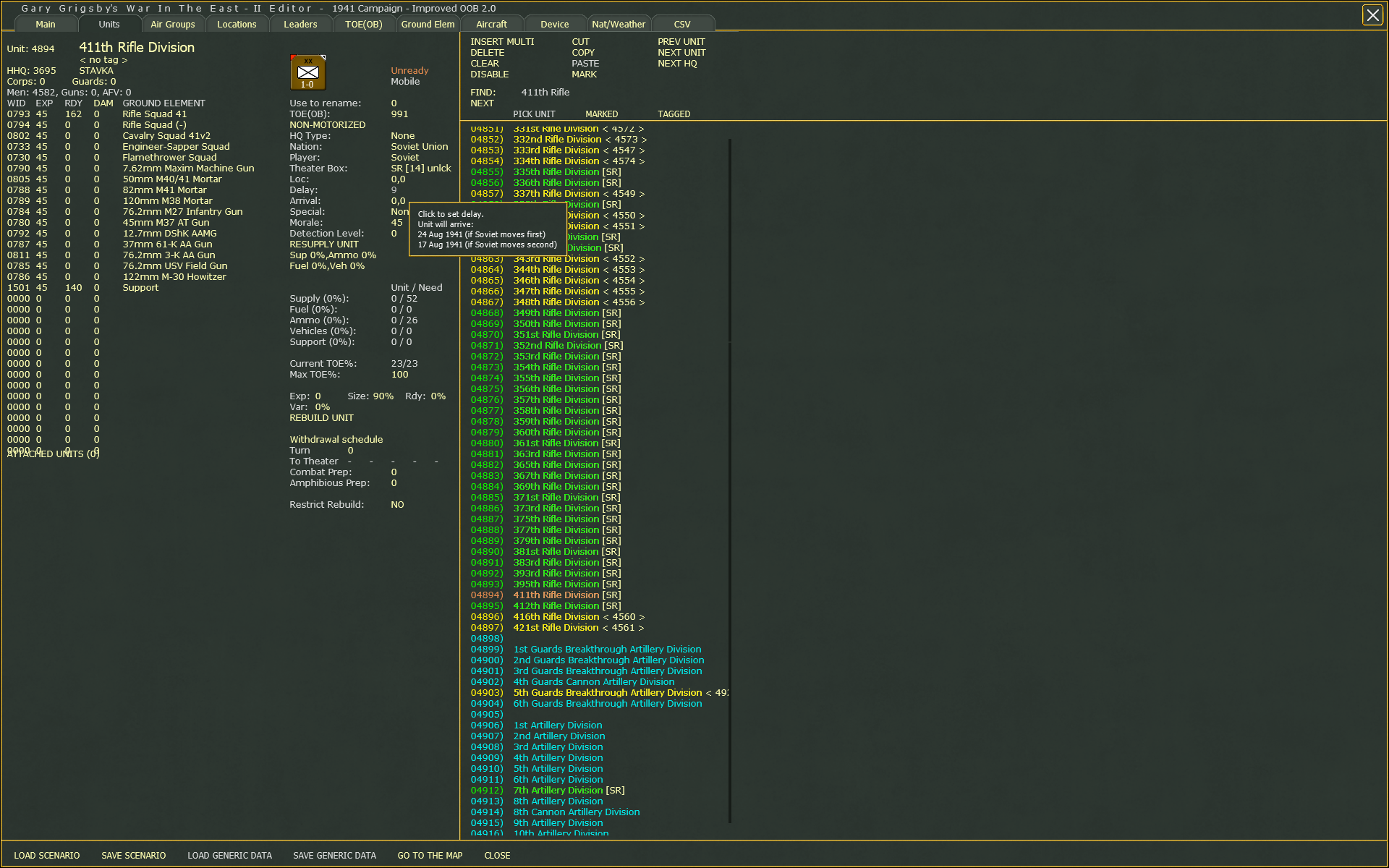
Task: Open the Nat/Weather tab
Action: pos(619,25)
